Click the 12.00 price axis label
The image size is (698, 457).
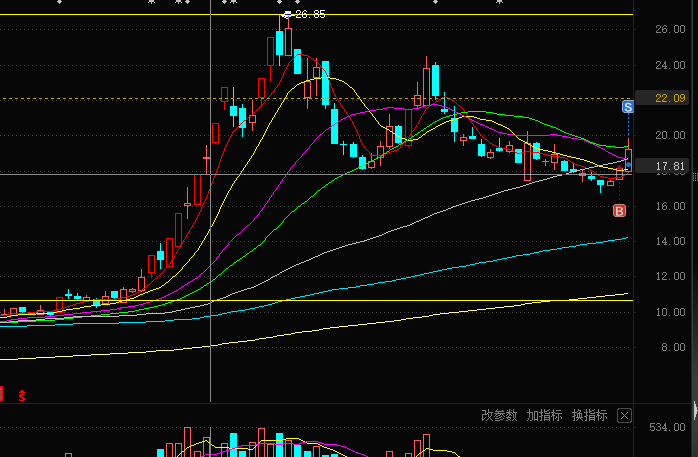(670, 276)
